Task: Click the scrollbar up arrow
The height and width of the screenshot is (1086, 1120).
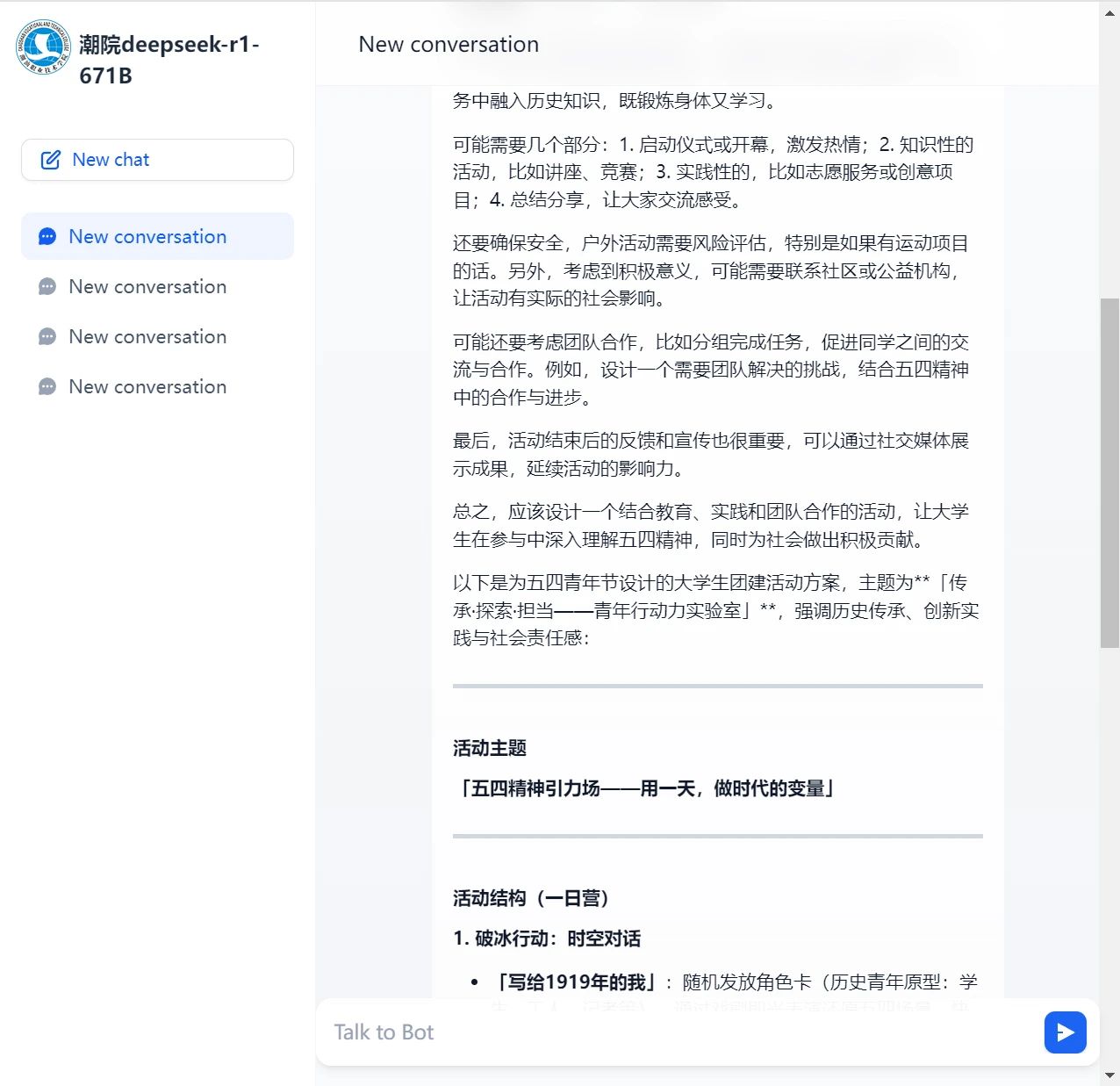Action: tap(1110, 11)
